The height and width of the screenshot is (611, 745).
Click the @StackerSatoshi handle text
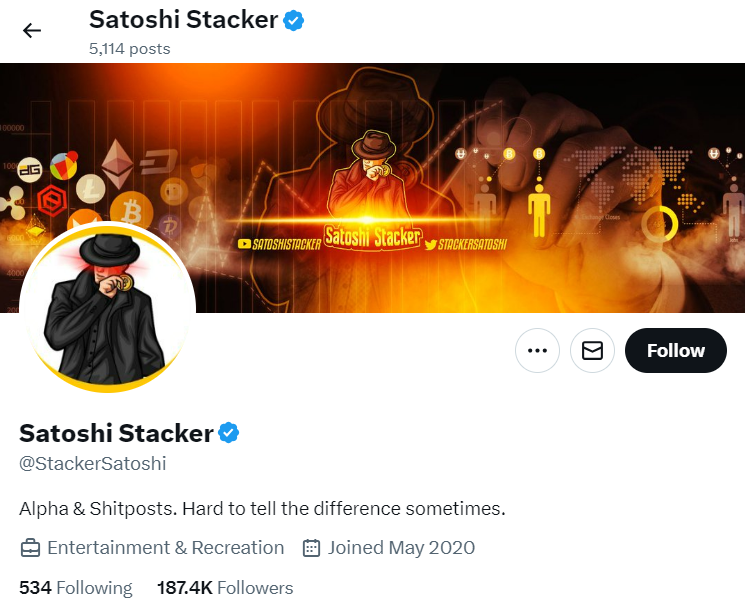tap(93, 463)
